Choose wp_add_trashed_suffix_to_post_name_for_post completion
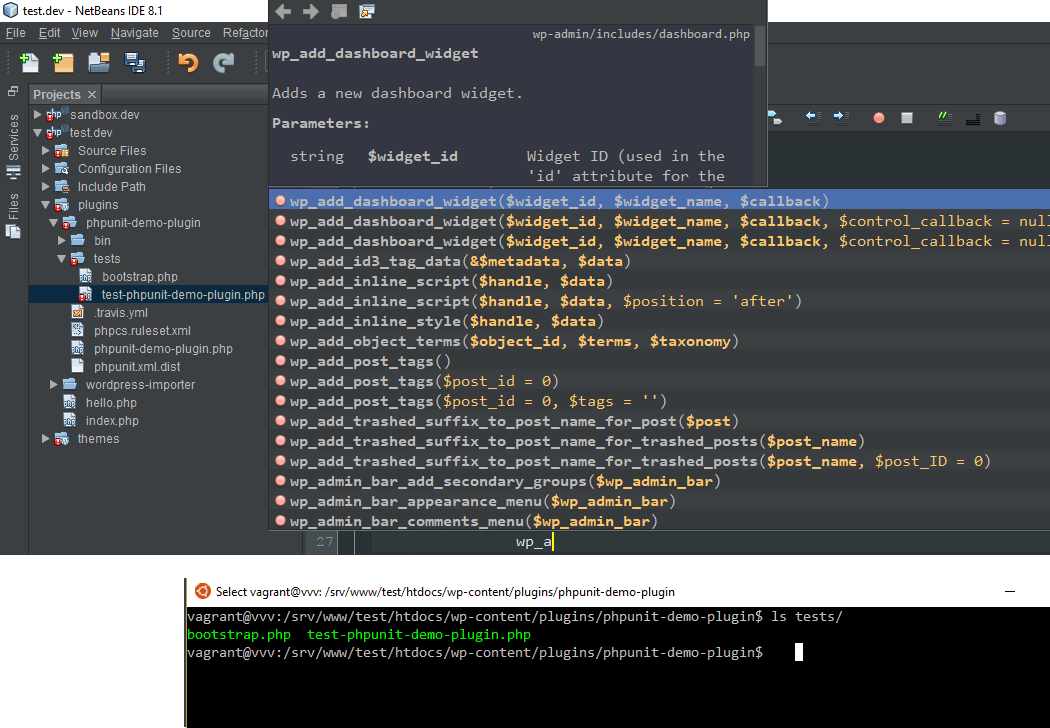1050x728 pixels. (x=659, y=421)
